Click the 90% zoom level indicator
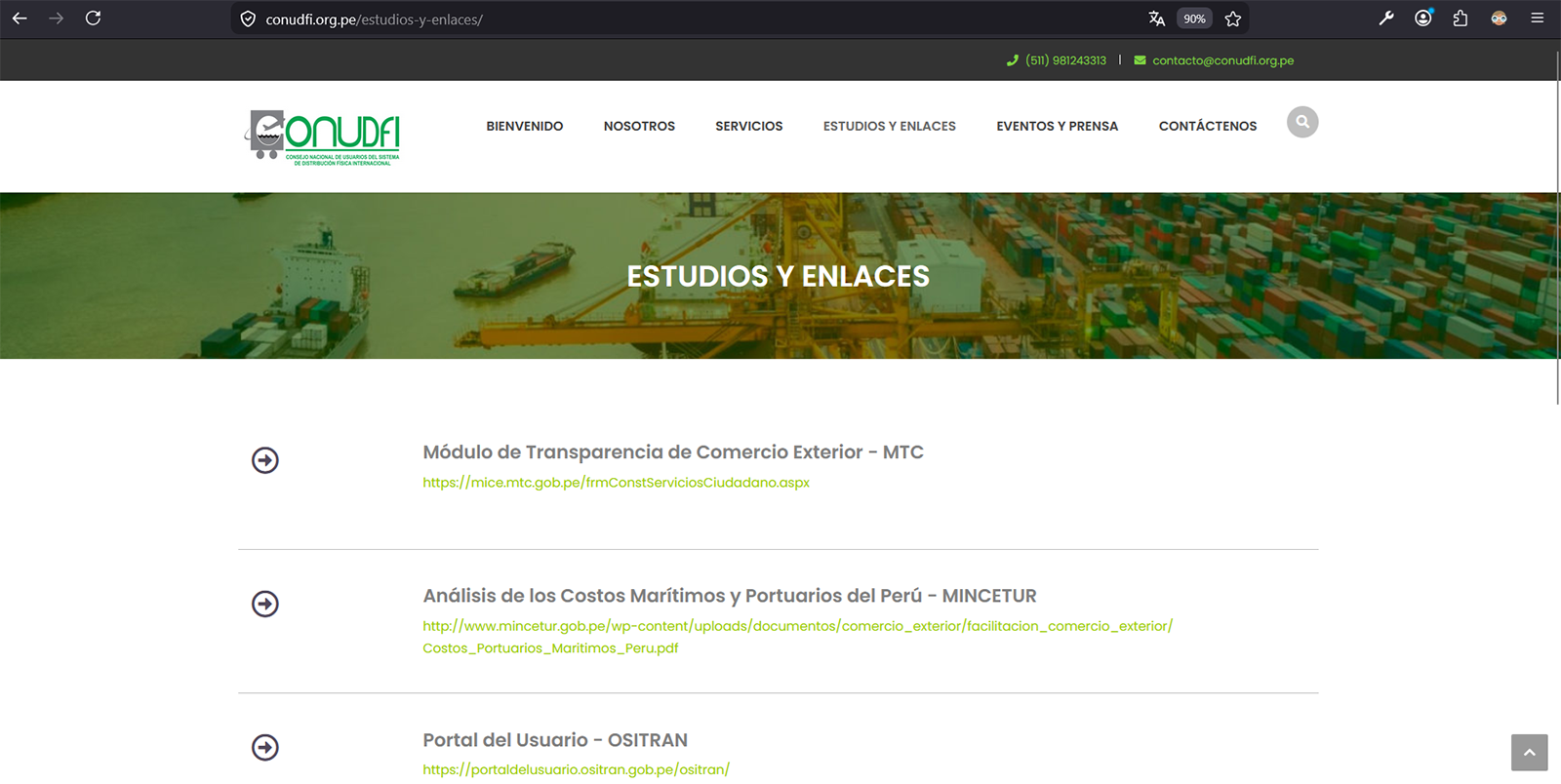This screenshot has height=784, width=1561. pyautogui.click(x=1194, y=19)
